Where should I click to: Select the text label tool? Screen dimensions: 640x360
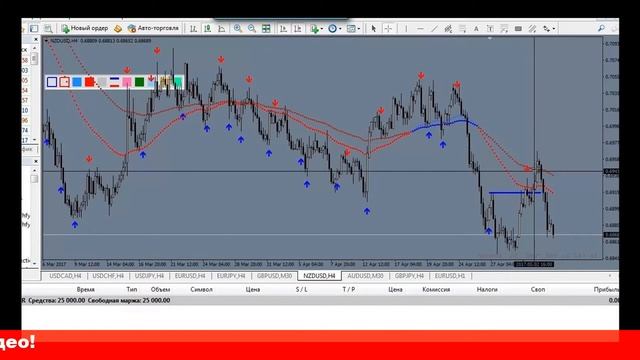(x=490, y=29)
